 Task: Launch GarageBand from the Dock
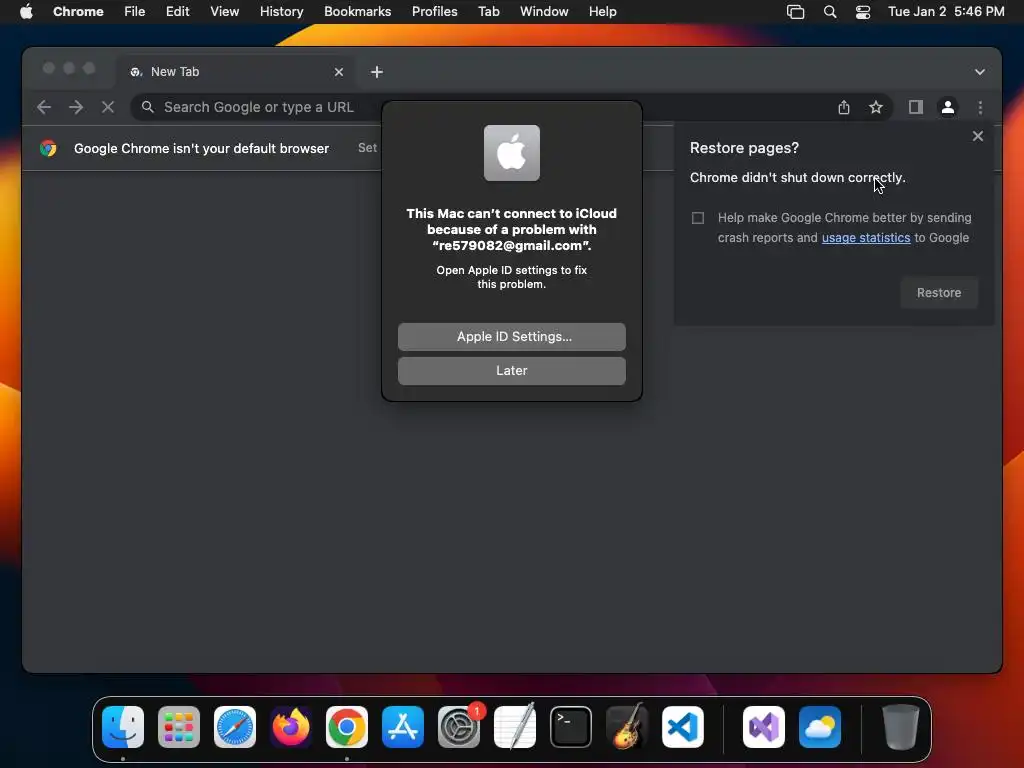coord(627,727)
